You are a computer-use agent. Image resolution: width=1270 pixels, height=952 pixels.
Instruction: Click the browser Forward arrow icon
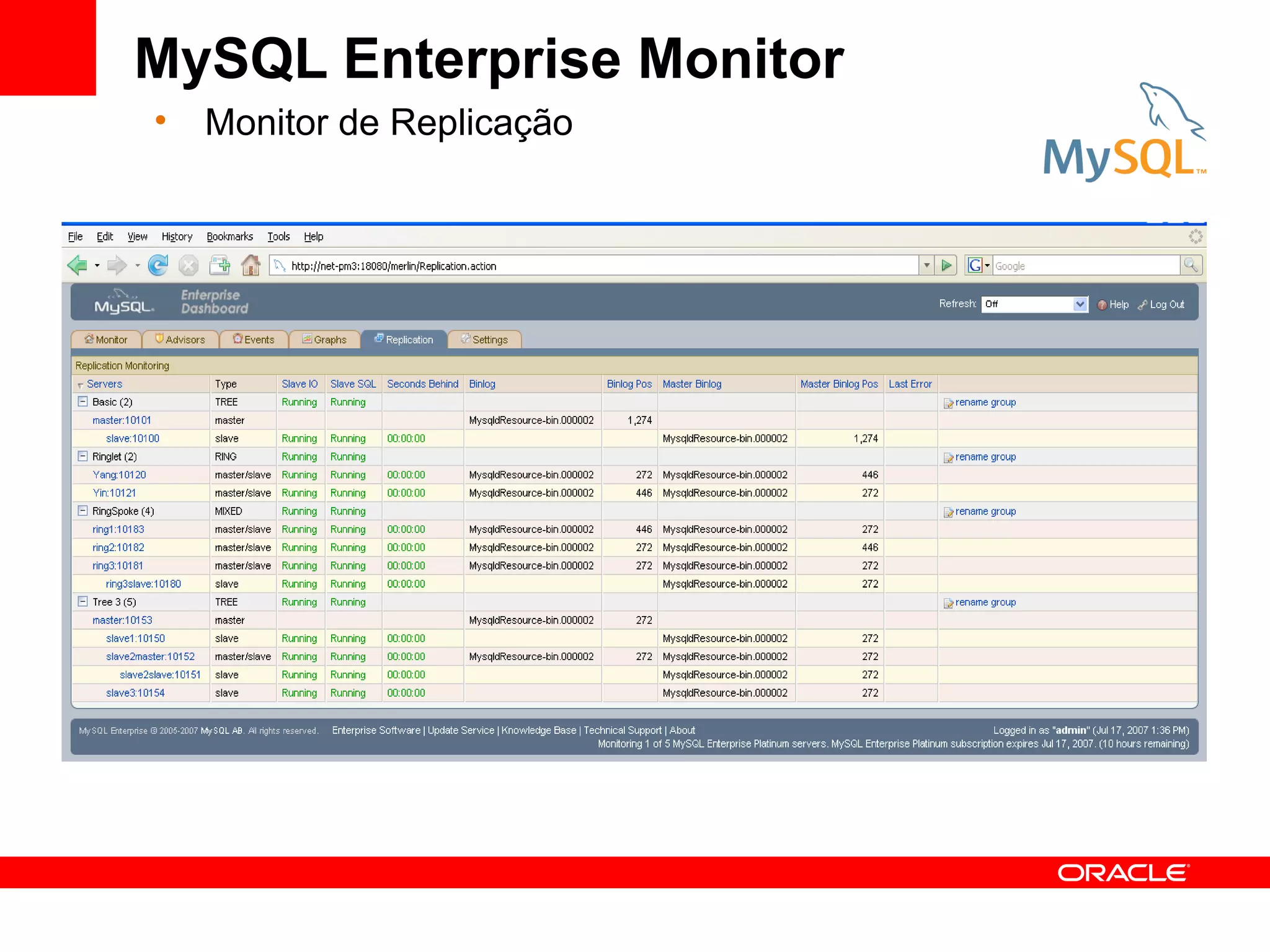click(117, 266)
